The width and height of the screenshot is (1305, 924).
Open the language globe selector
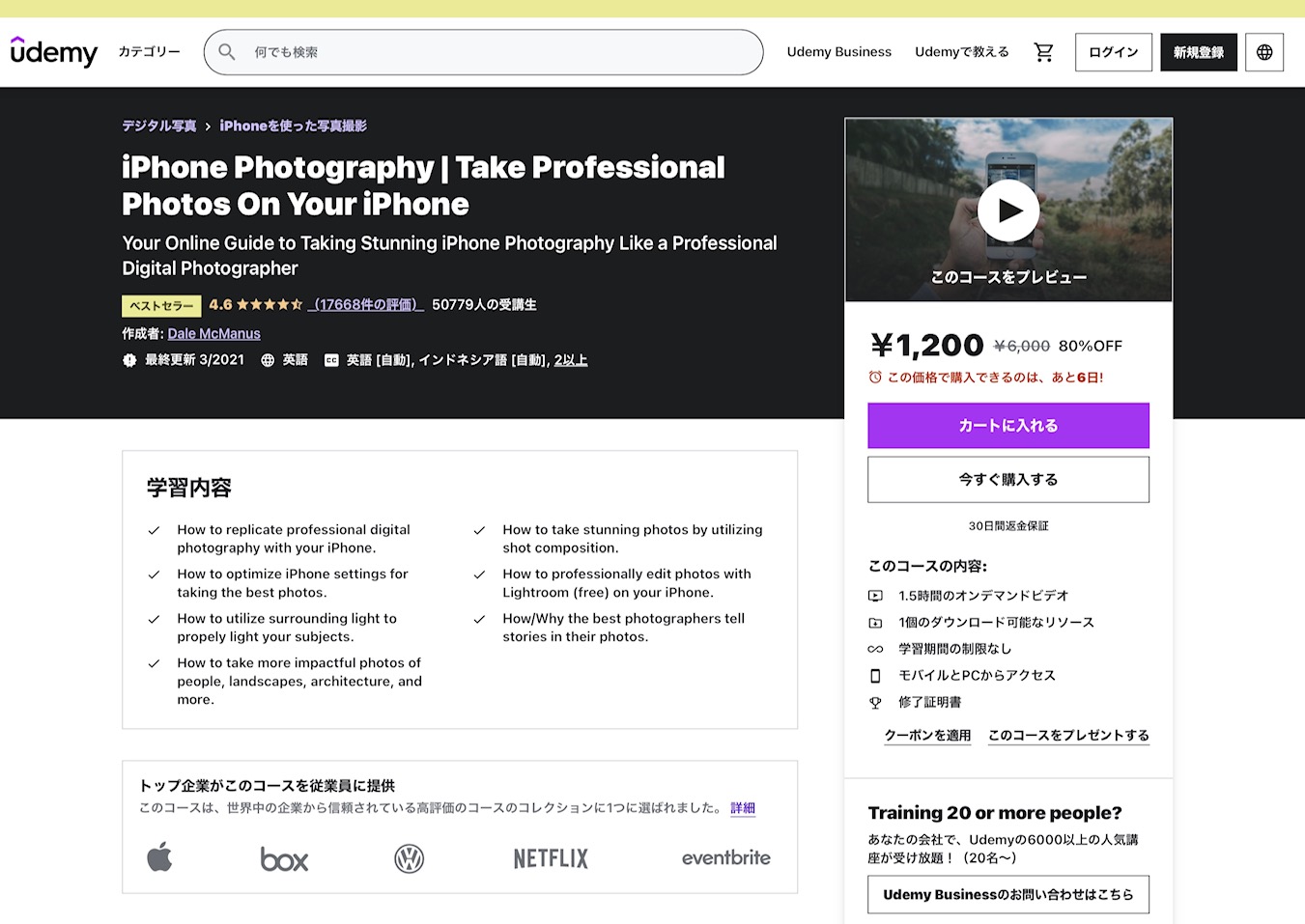pos(1264,52)
